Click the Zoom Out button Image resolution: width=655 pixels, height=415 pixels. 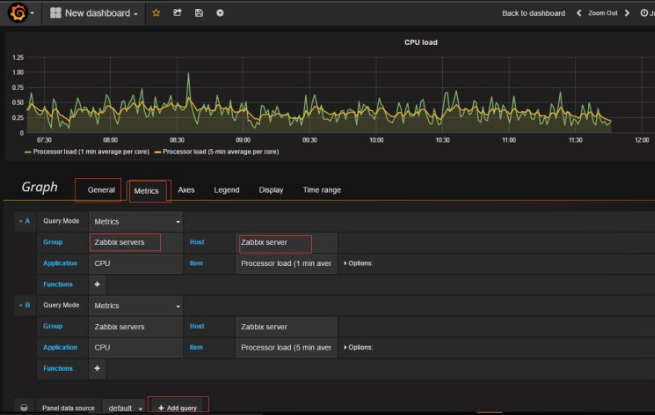pos(602,13)
